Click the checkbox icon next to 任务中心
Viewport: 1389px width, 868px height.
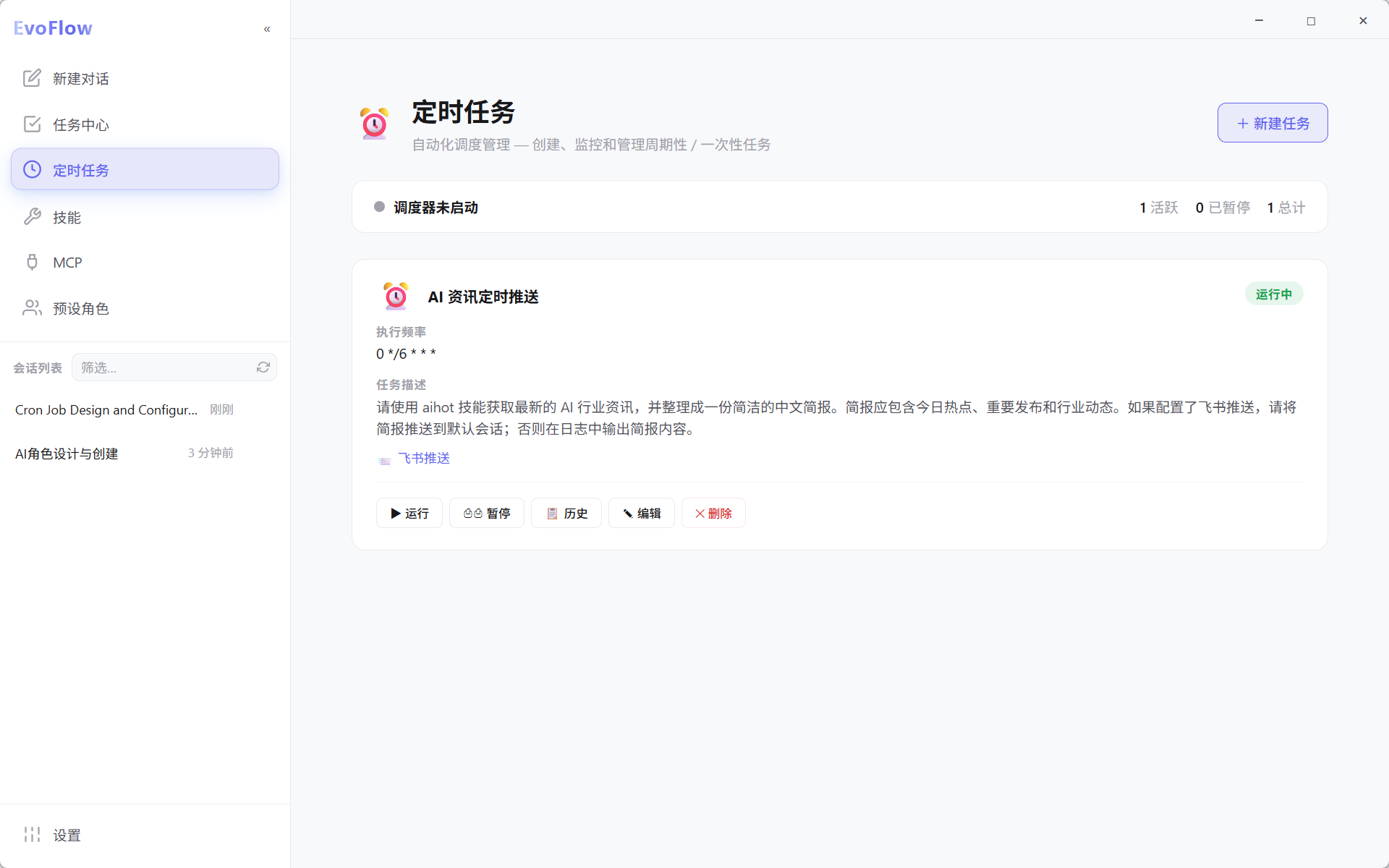pyautogui.click(x=32, y=124)
